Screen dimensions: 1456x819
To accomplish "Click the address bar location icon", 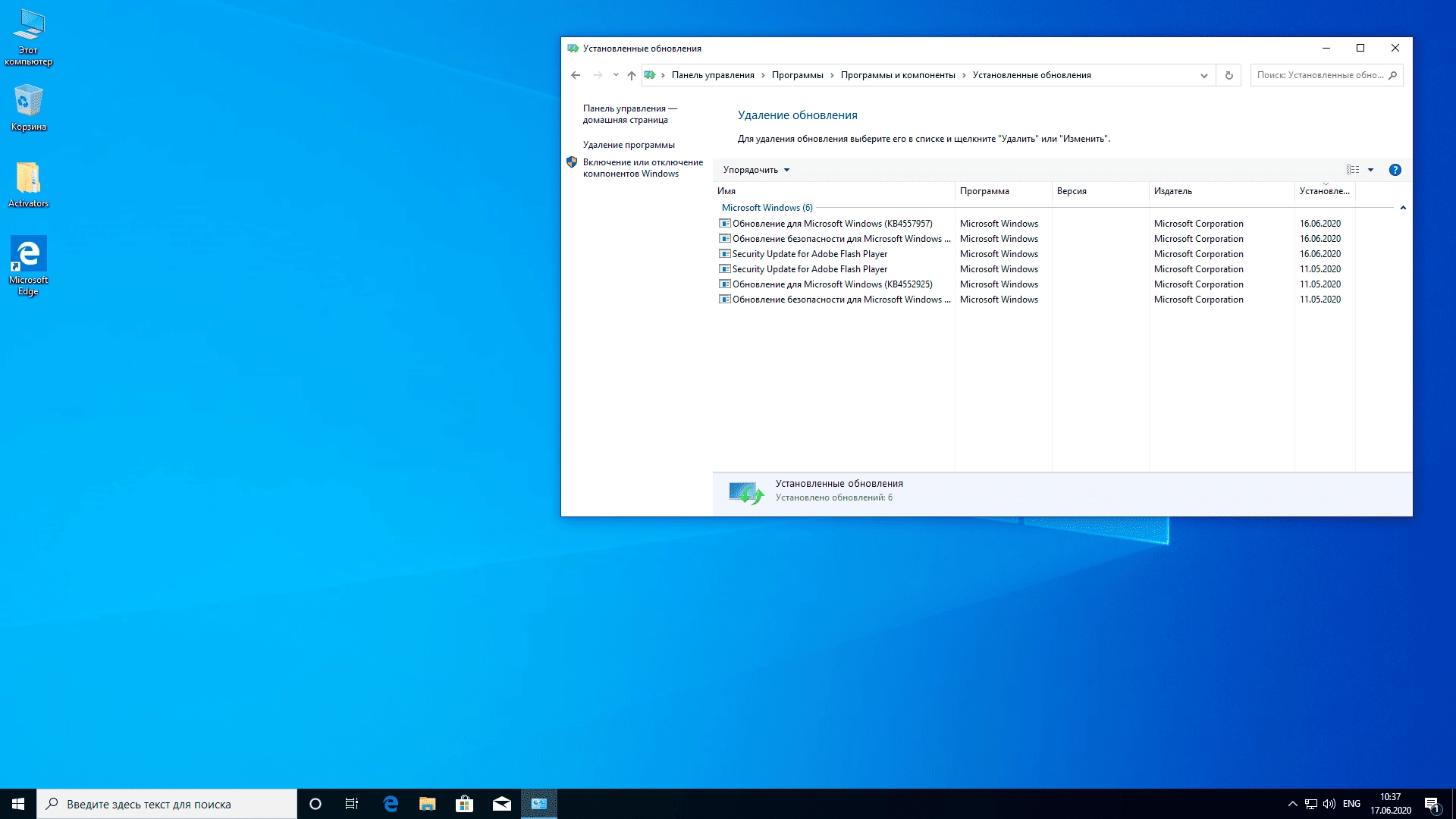I will pos(650,75).
